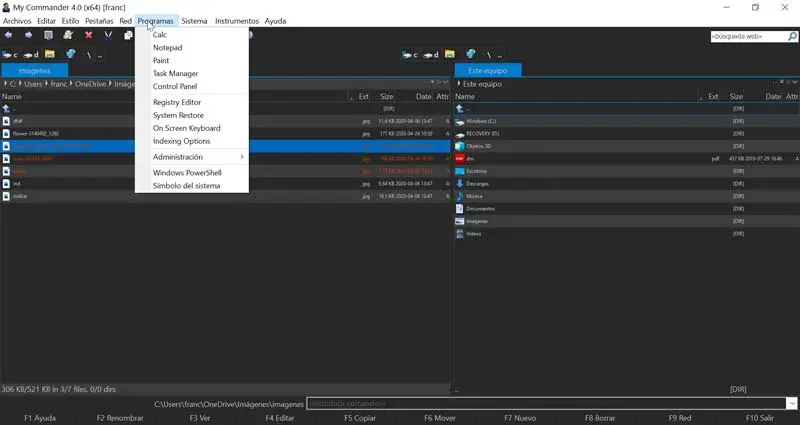The width and height of the screenshot is (800, 425).
Task: Click the Vídeos folder icon
Action: [460, 234]
